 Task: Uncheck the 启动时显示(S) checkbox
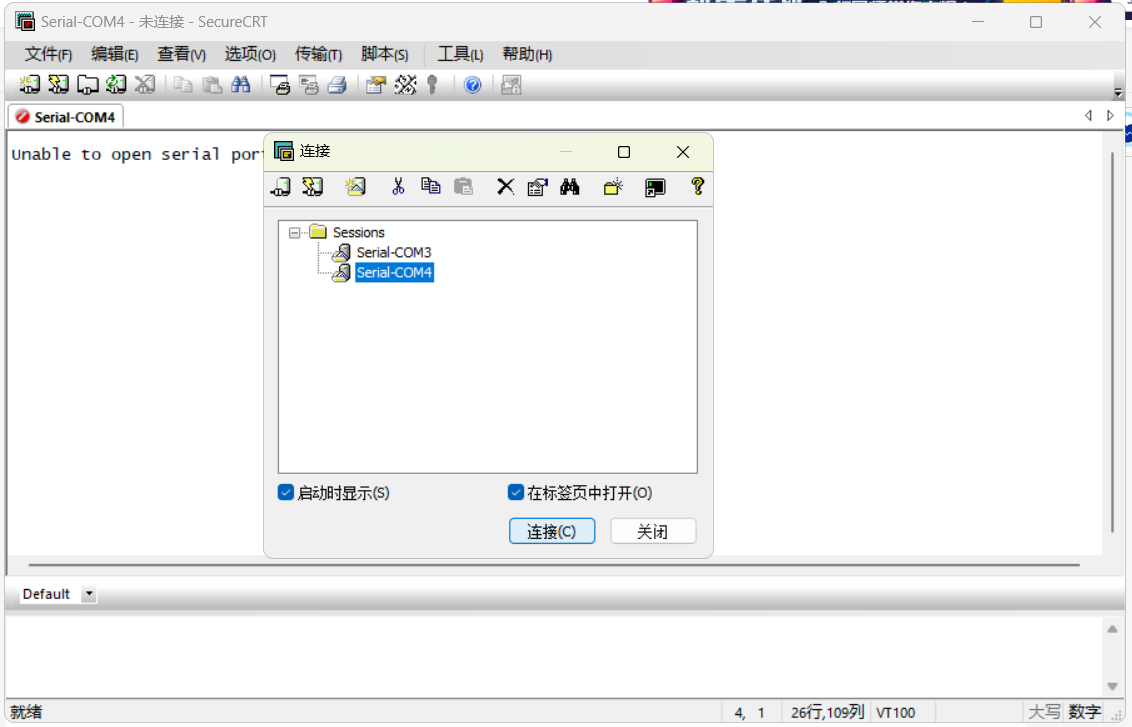point(286,492)
